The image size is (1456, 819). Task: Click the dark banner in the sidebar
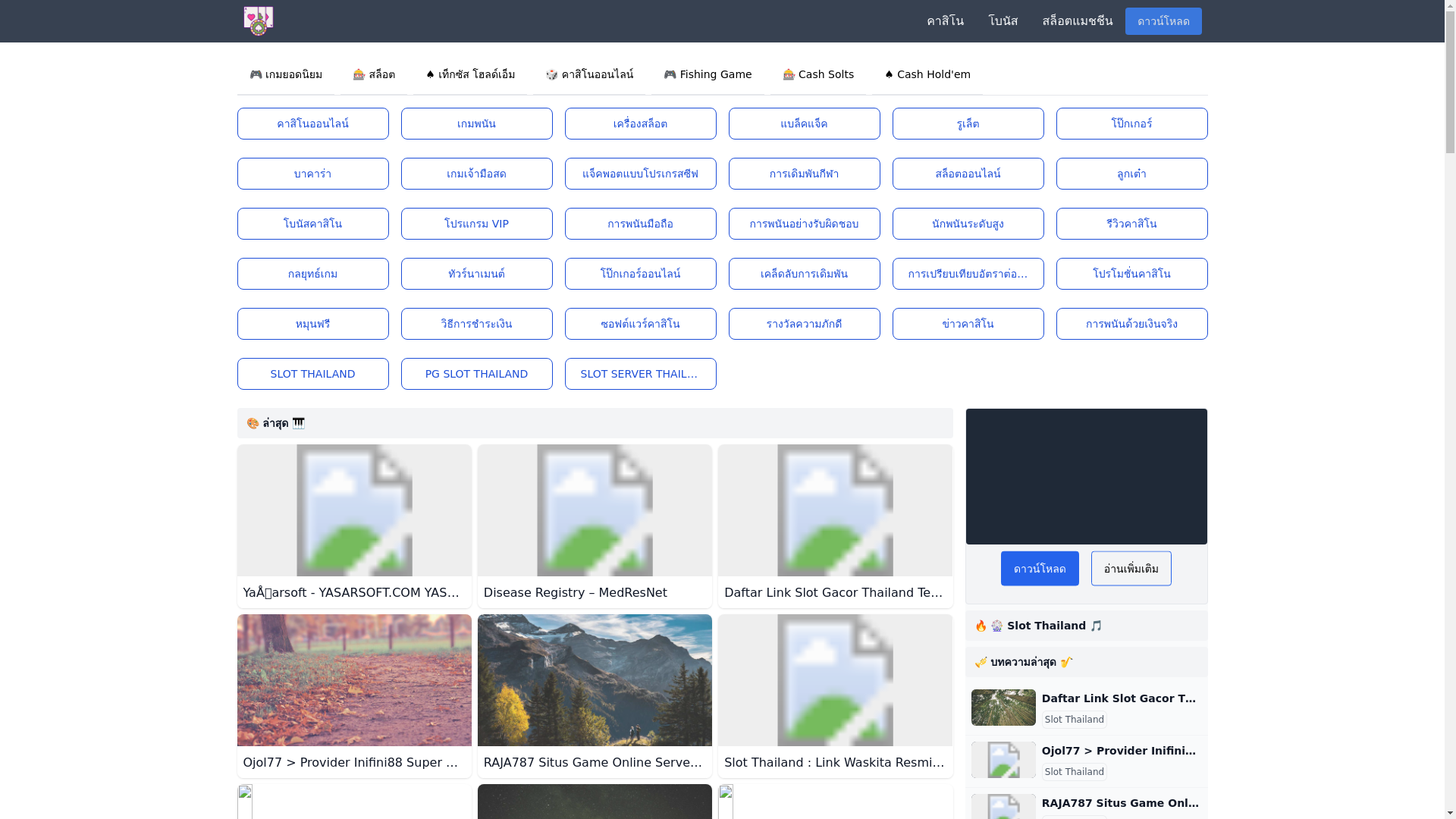point(1087,476)
